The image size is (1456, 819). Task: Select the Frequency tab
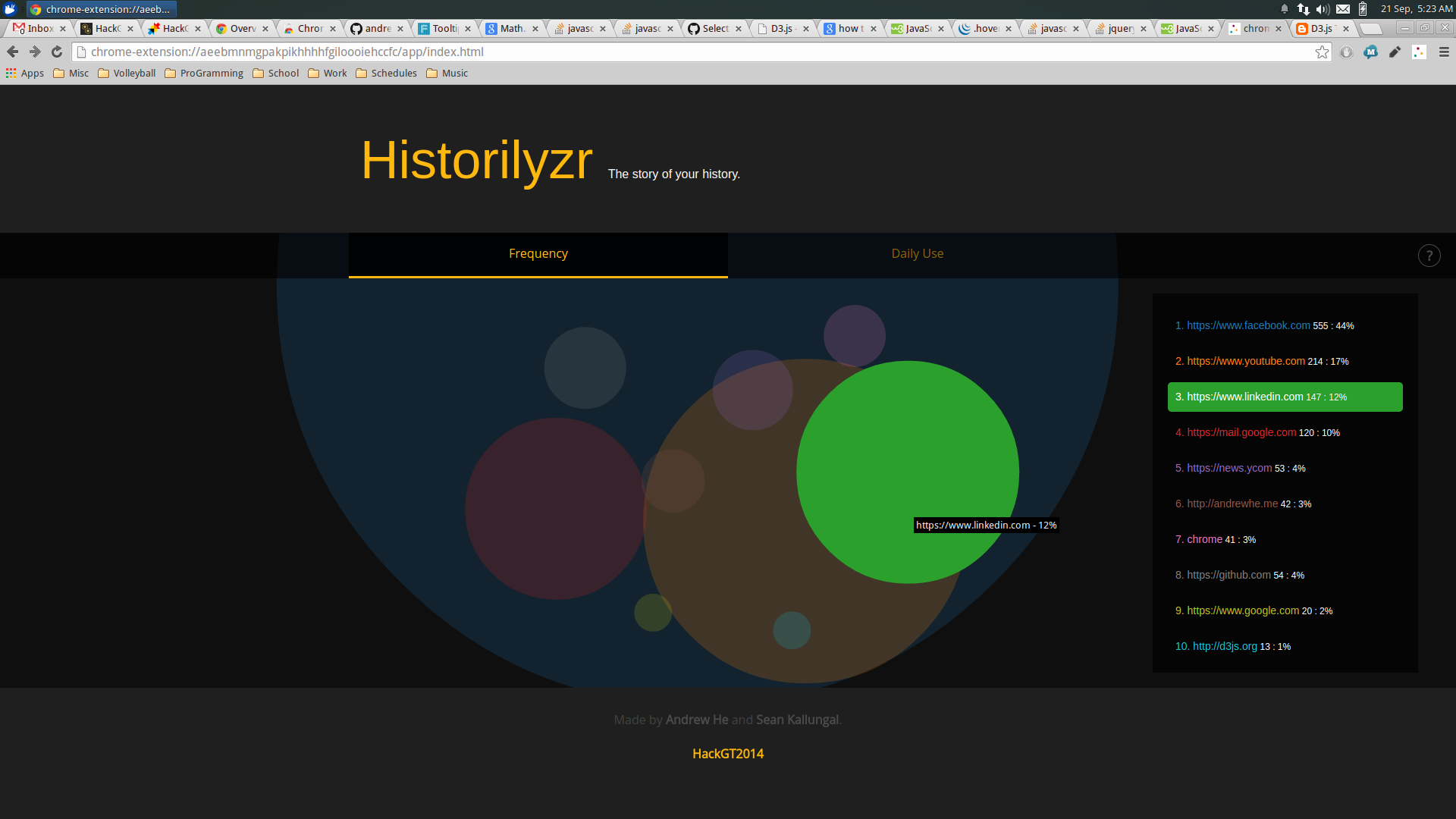538,253
